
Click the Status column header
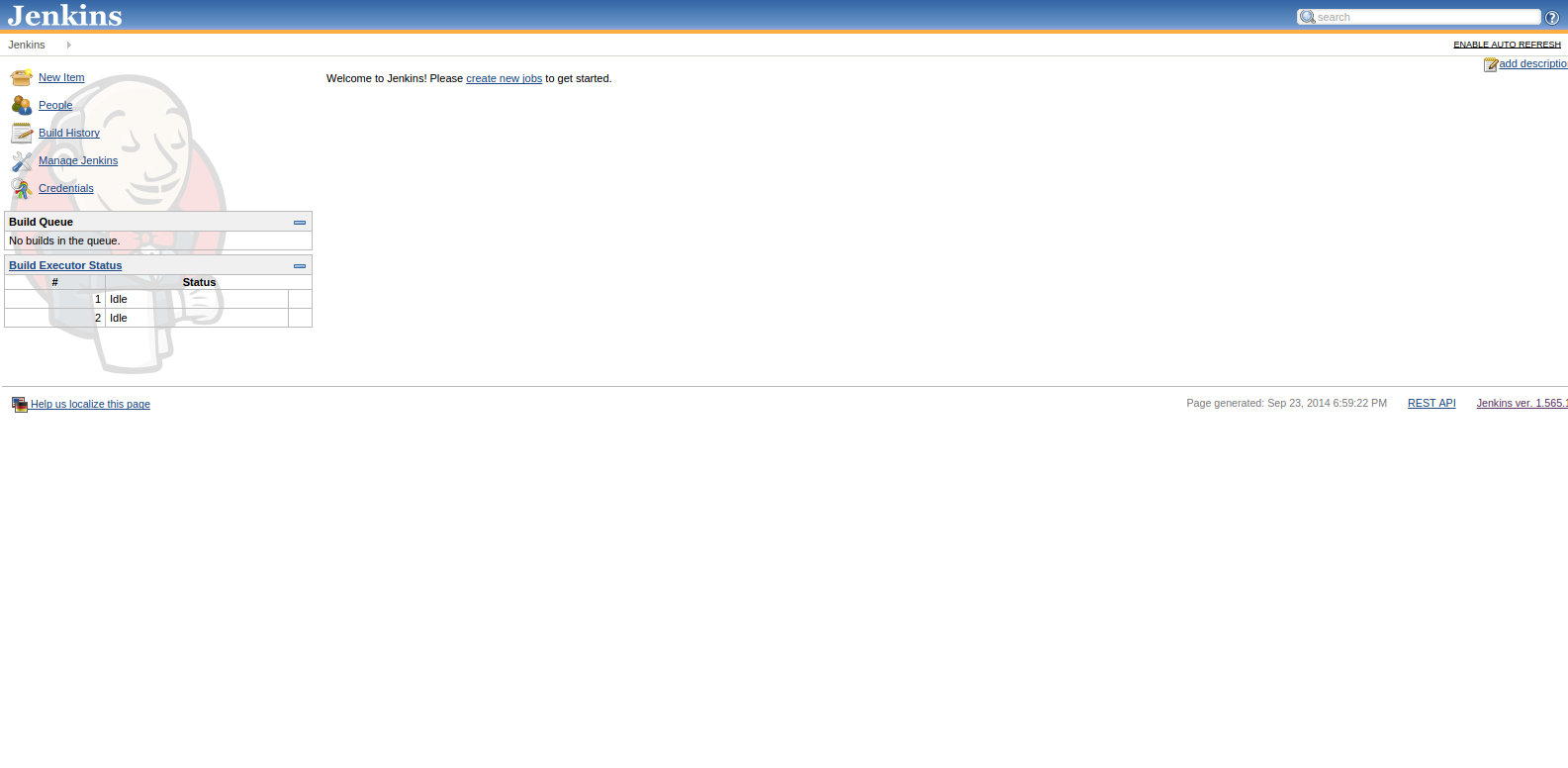(199, 282)
